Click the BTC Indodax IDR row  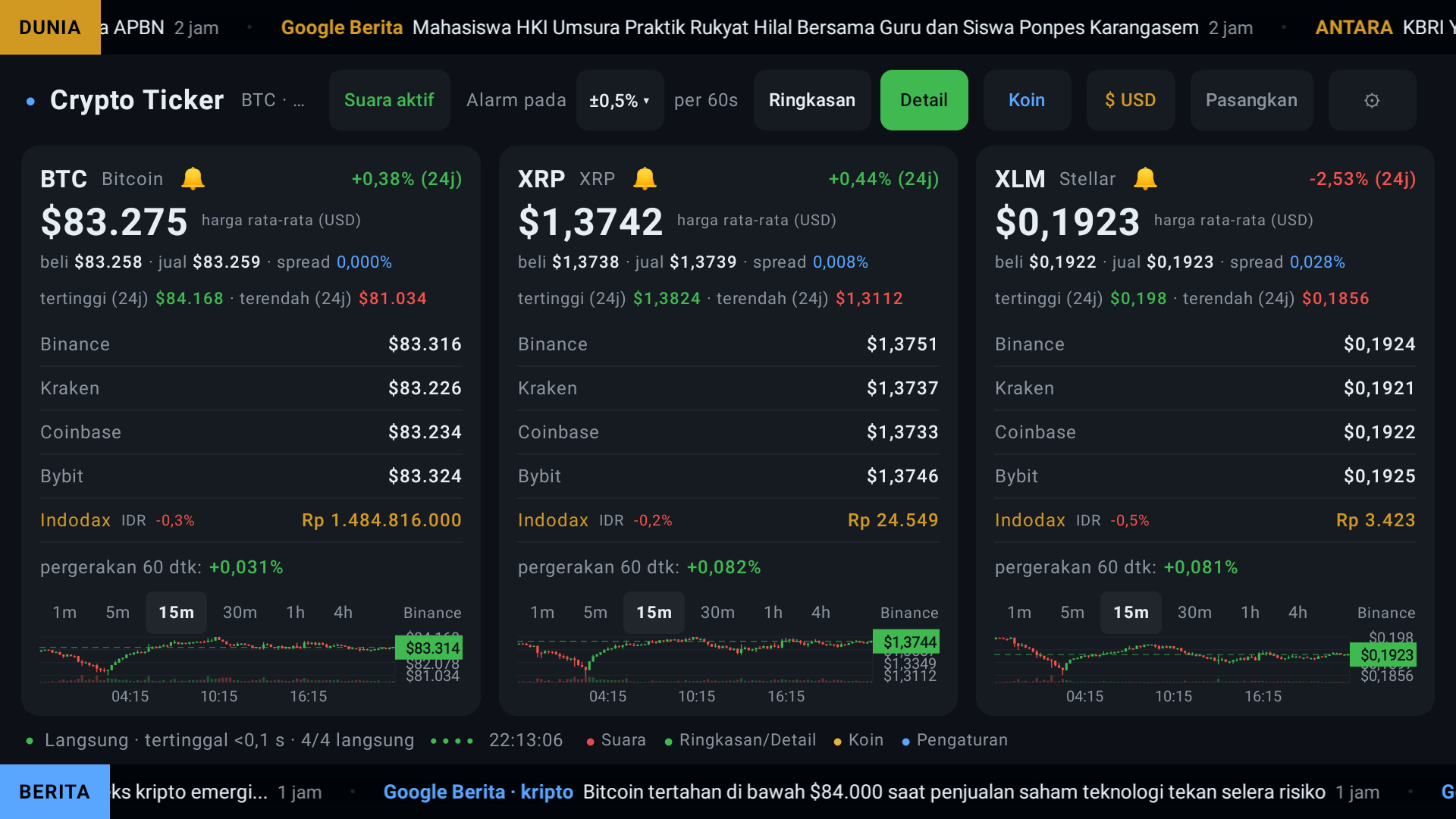[251, 520]
